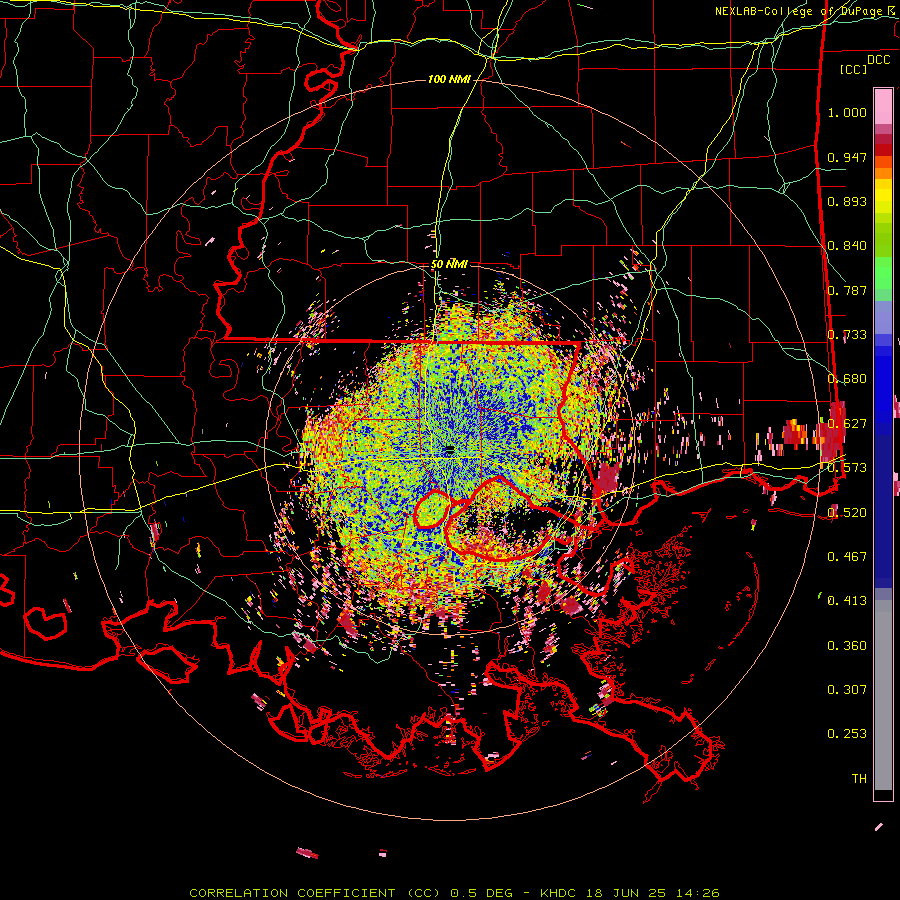The image size is (900, 900).
Task: Click the KHDC station identifier in the caption
Action: (558, 893)
